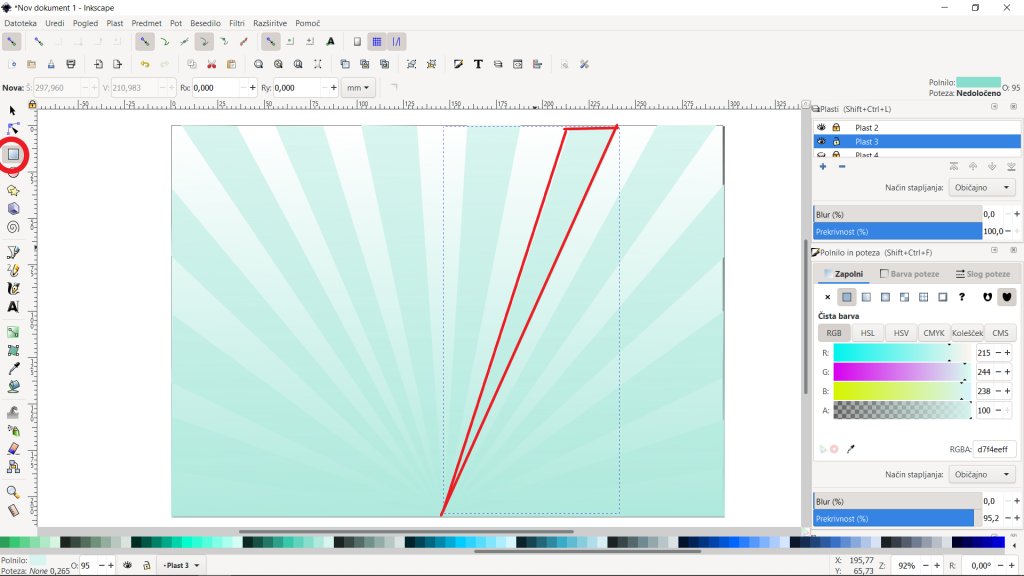The image size is (1024, 576).
Task: Click the Import file icon
Action: (98, 64)
